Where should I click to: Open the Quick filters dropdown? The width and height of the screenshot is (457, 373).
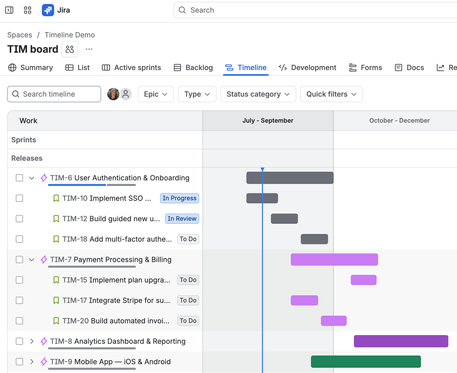coord(331,94)
